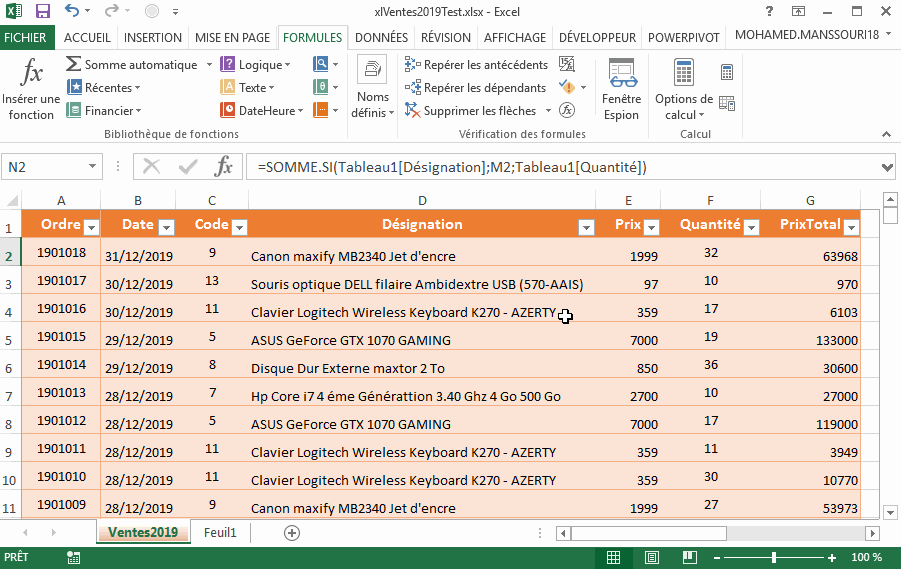Open Maths et trigonométrie functions icon
The height and width of the screenshot is (569, 901).
click(x=325, y=87)
